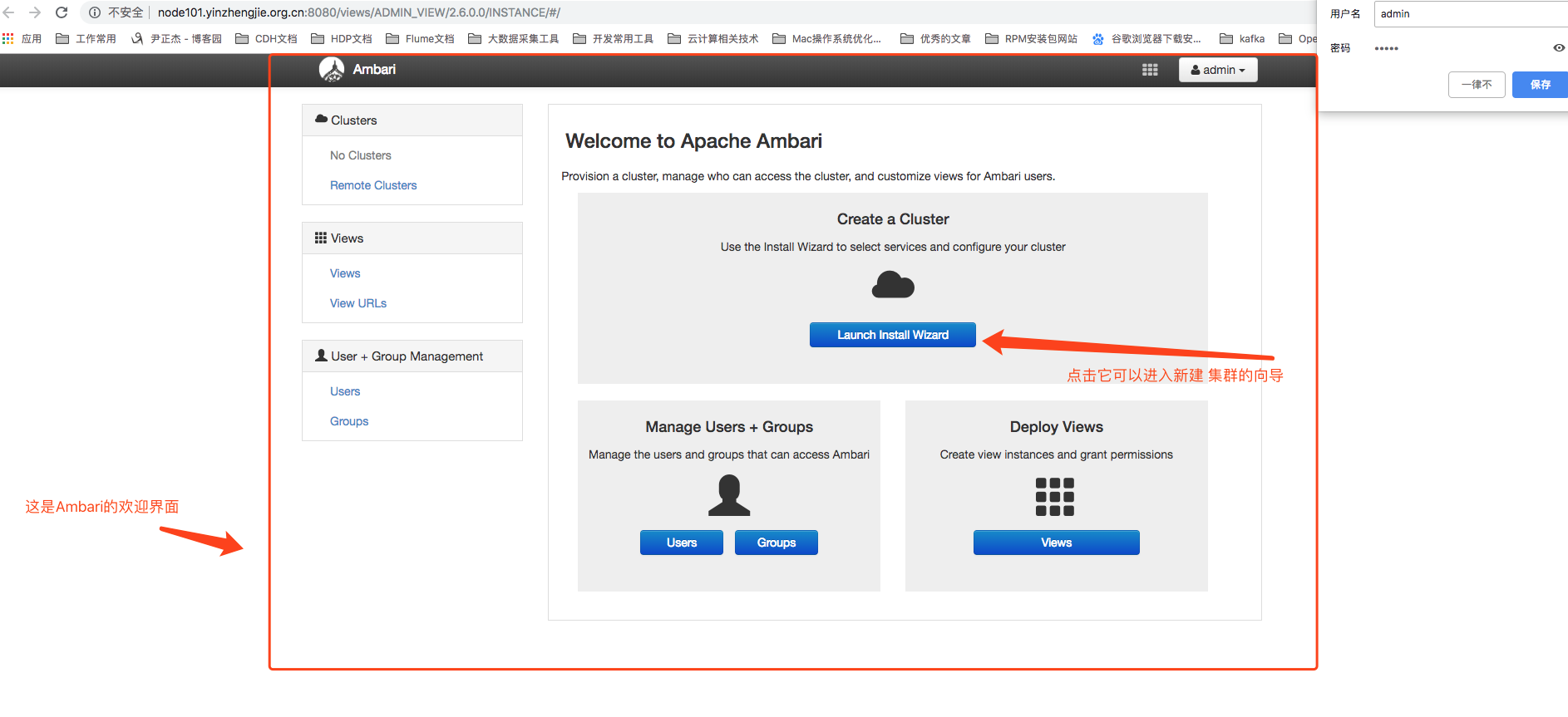Open the 尹正杰 - 博客园 bookmark
Screen dimensions: 1568x717
click(x=176, y=39)
